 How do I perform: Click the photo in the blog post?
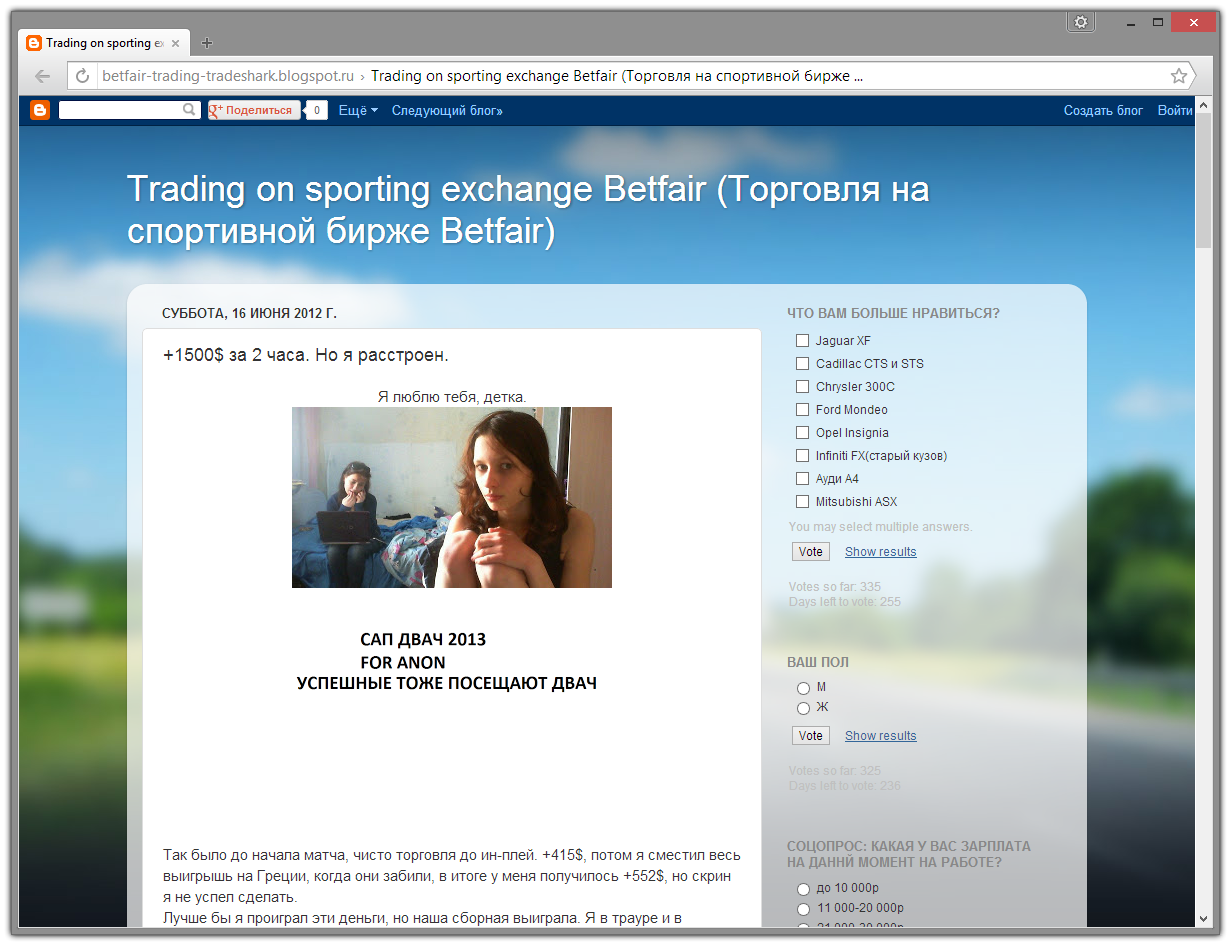pos(452,497)
